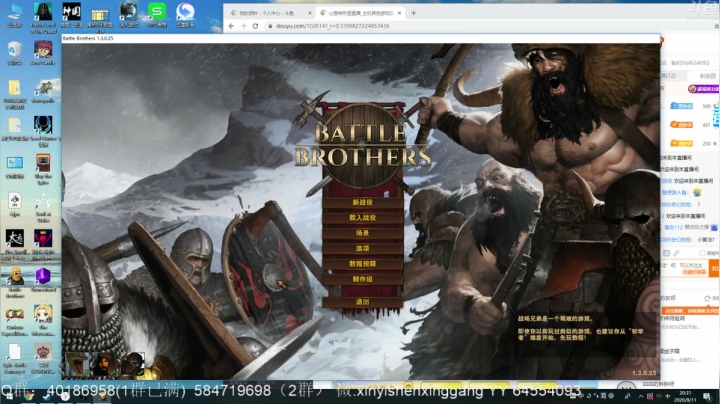Open Steam from the taskbar
The height and width of the screenshot is (404, 720).
[48, 396]
